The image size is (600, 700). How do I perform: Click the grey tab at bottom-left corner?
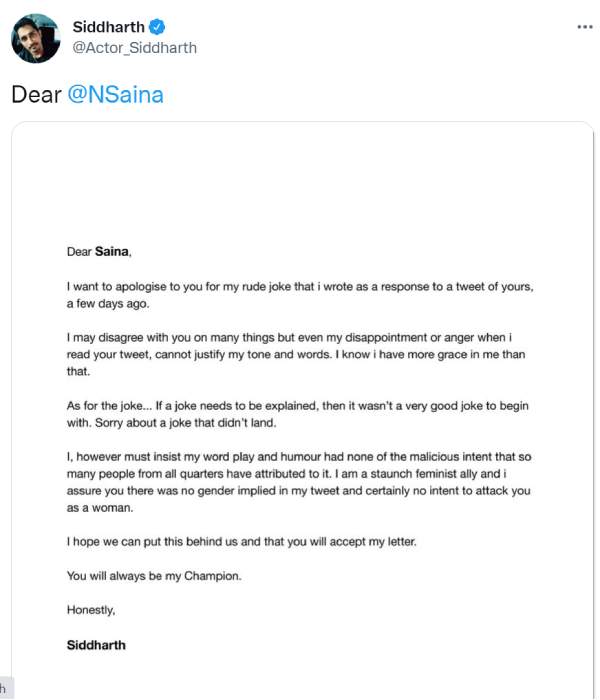(5, 689)
